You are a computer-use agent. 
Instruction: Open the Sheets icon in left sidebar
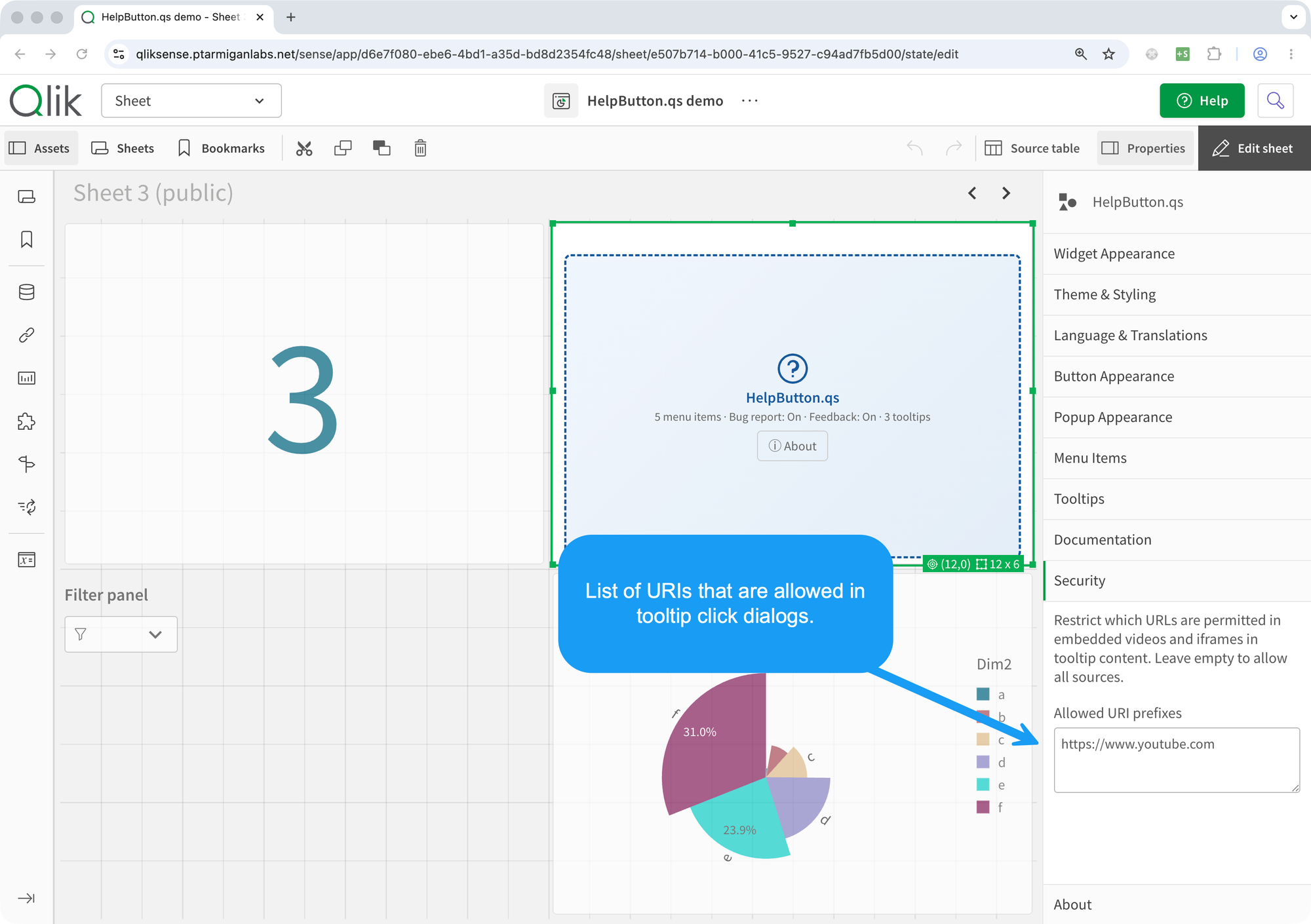coord(26,197)
